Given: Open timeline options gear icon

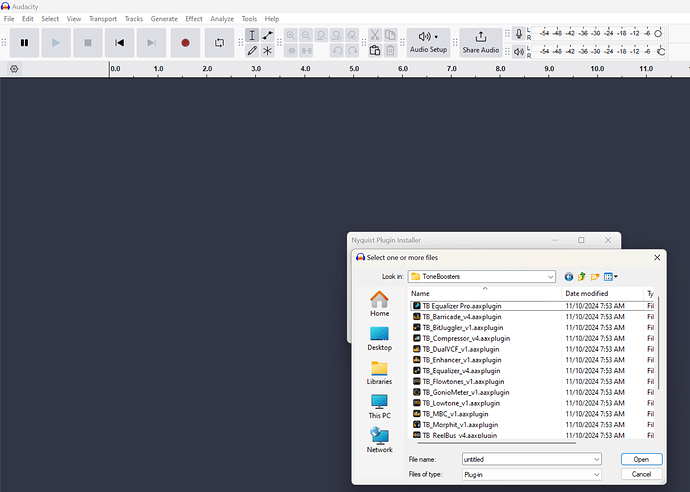Looking at the screenshot, I should (x=14, y=69).
